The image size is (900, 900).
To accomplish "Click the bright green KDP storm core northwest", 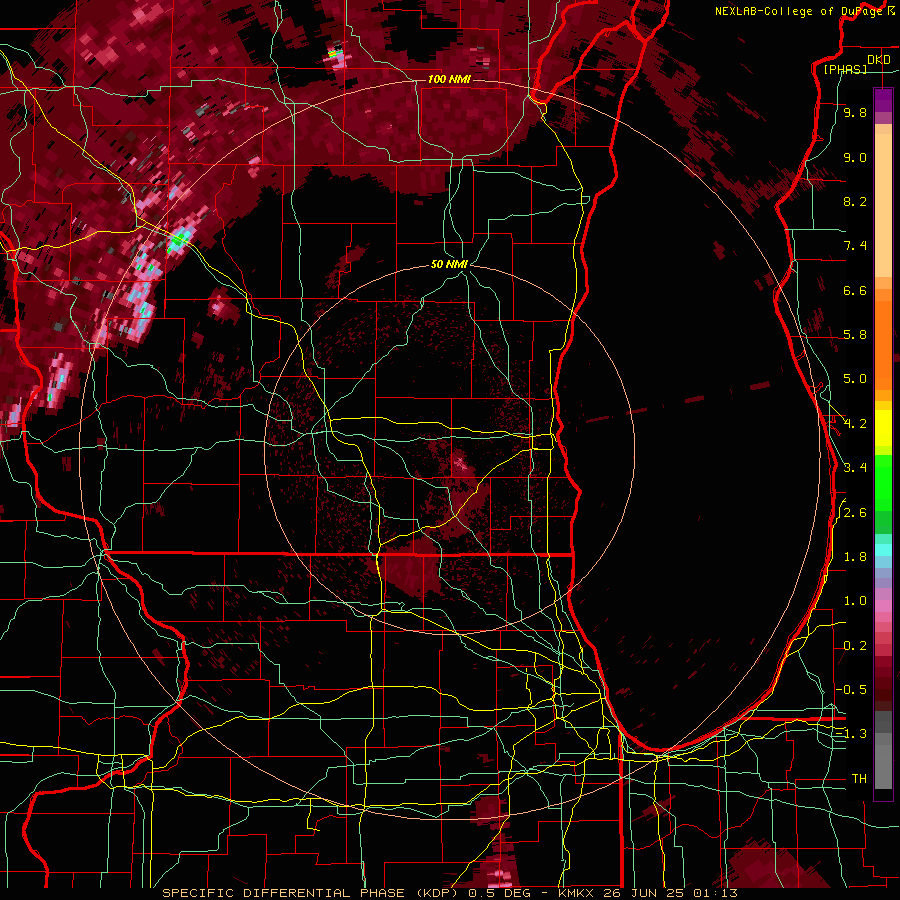I will coord(180,239).
